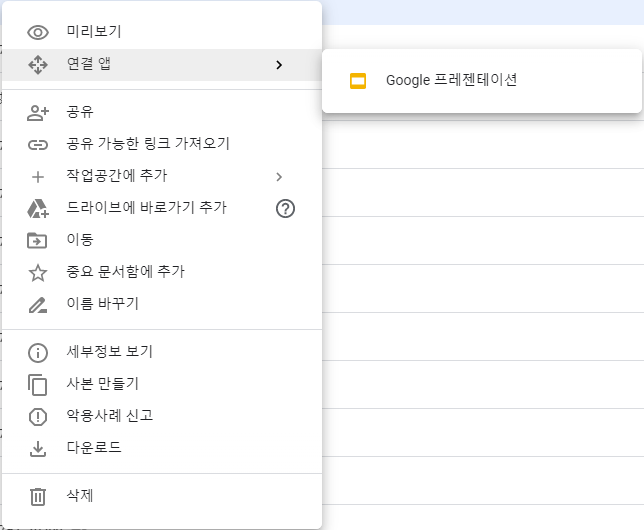The width and height of the screenshot is (644, 530).
Task: Click the 연결 앱 move-arrows icon
Action: coord(38,65)
